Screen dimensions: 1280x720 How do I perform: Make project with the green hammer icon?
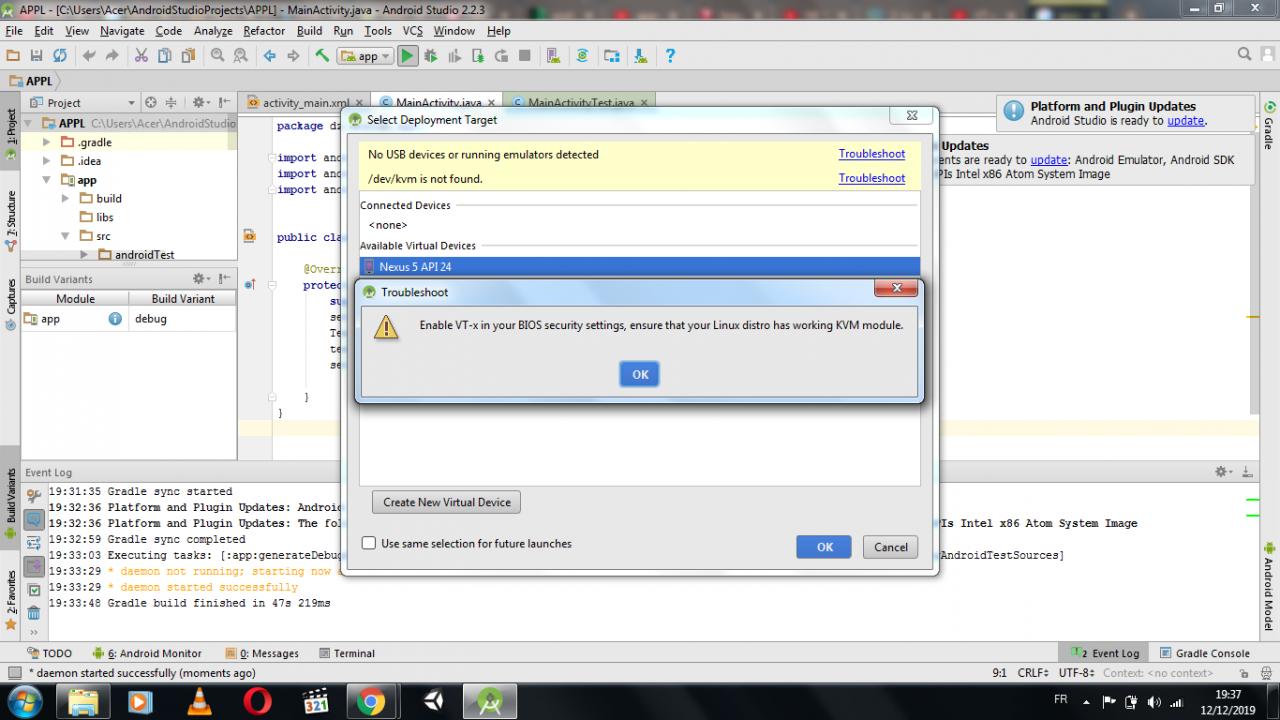pos(322,56)
